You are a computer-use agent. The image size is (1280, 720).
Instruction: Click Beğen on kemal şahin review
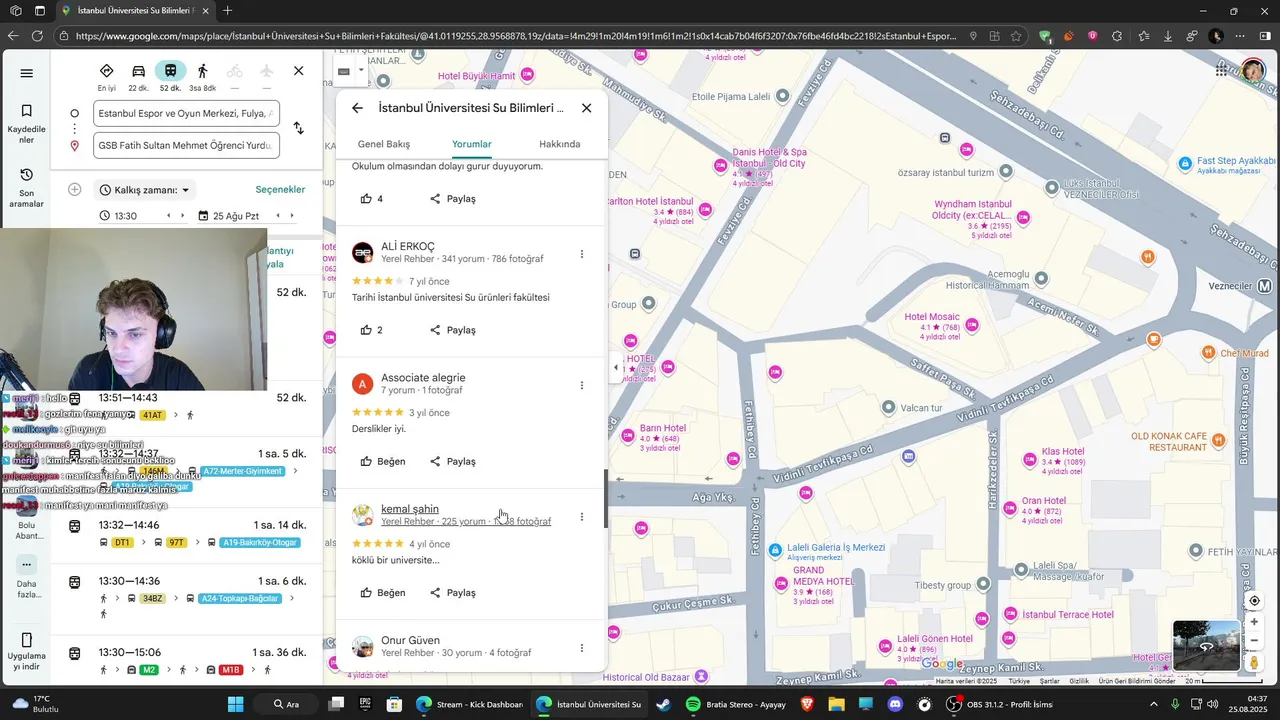click(x=383, y=593)
